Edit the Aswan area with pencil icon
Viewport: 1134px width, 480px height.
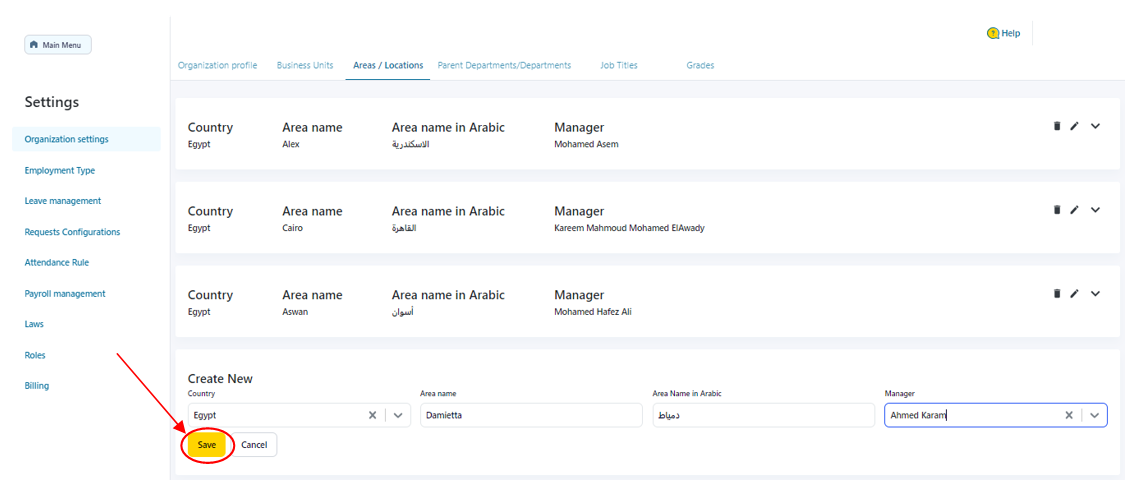[x=1074, y=293]
